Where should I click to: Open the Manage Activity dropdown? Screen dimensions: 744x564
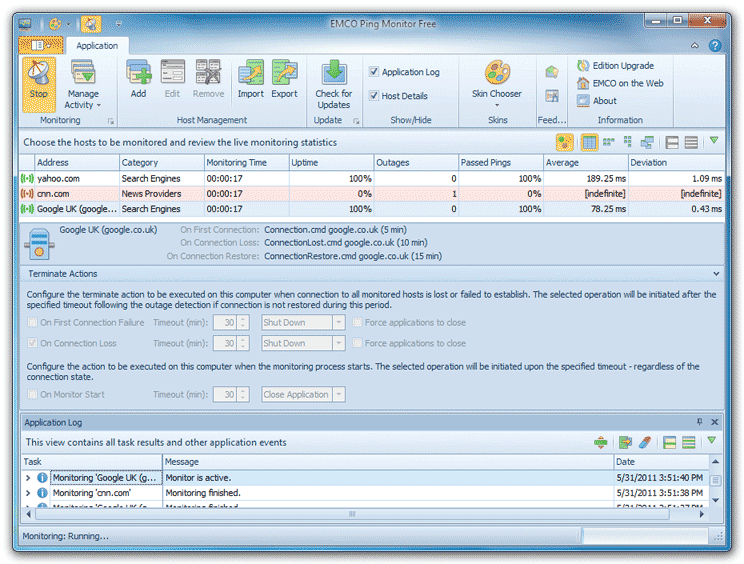[83, 99]
